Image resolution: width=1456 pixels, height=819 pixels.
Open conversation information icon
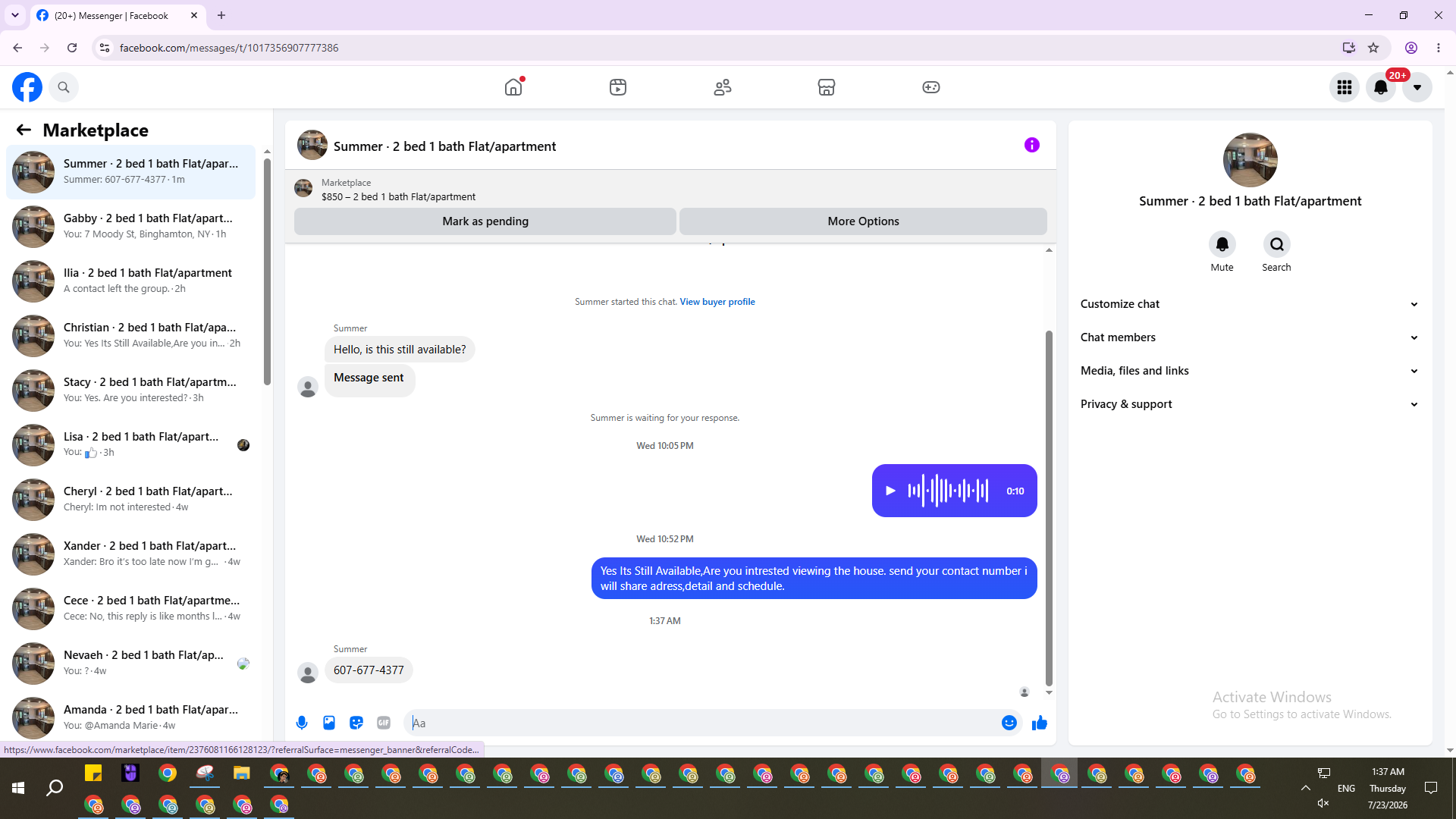1032,145
